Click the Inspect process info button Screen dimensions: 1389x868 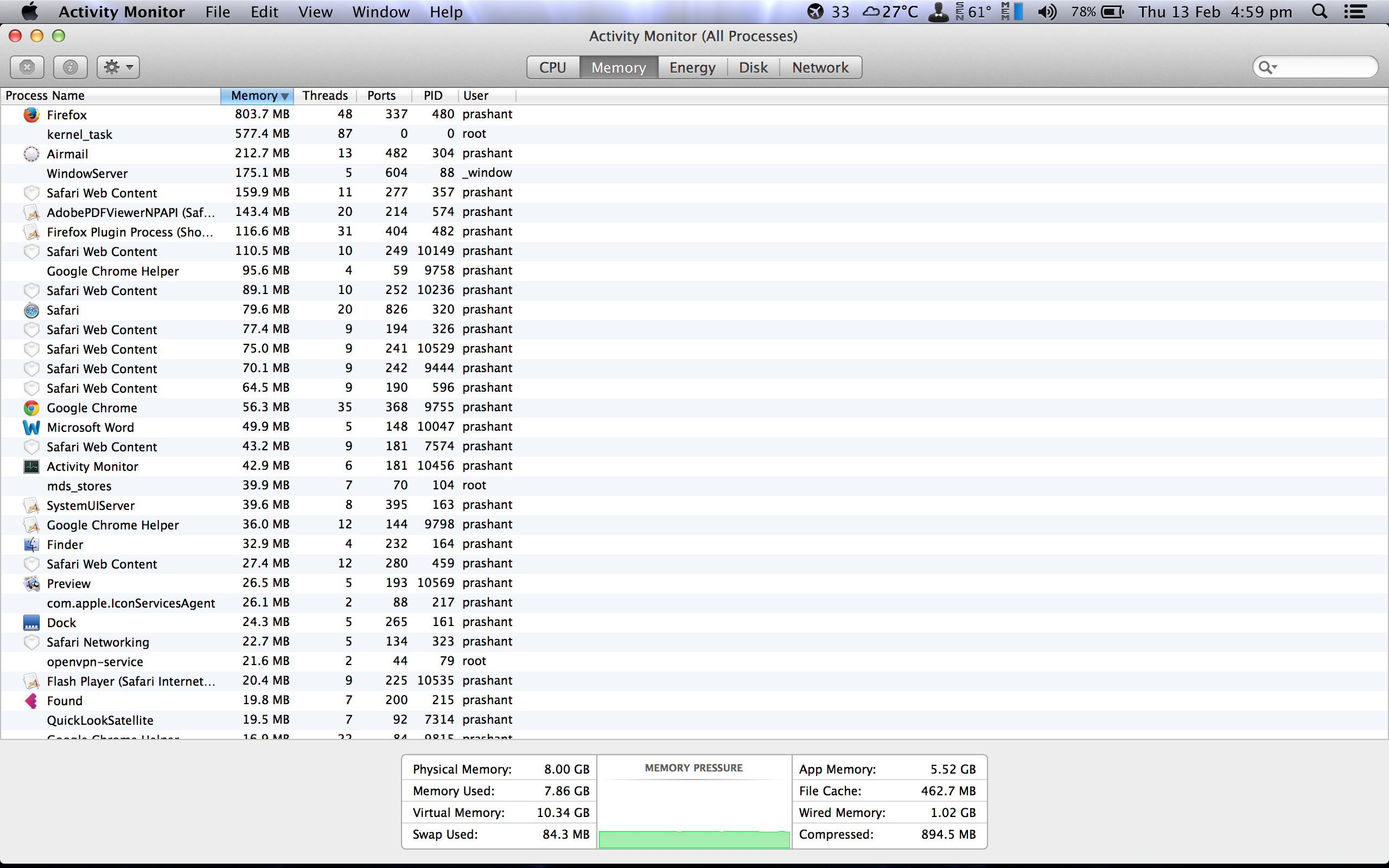tap(70, 67)
